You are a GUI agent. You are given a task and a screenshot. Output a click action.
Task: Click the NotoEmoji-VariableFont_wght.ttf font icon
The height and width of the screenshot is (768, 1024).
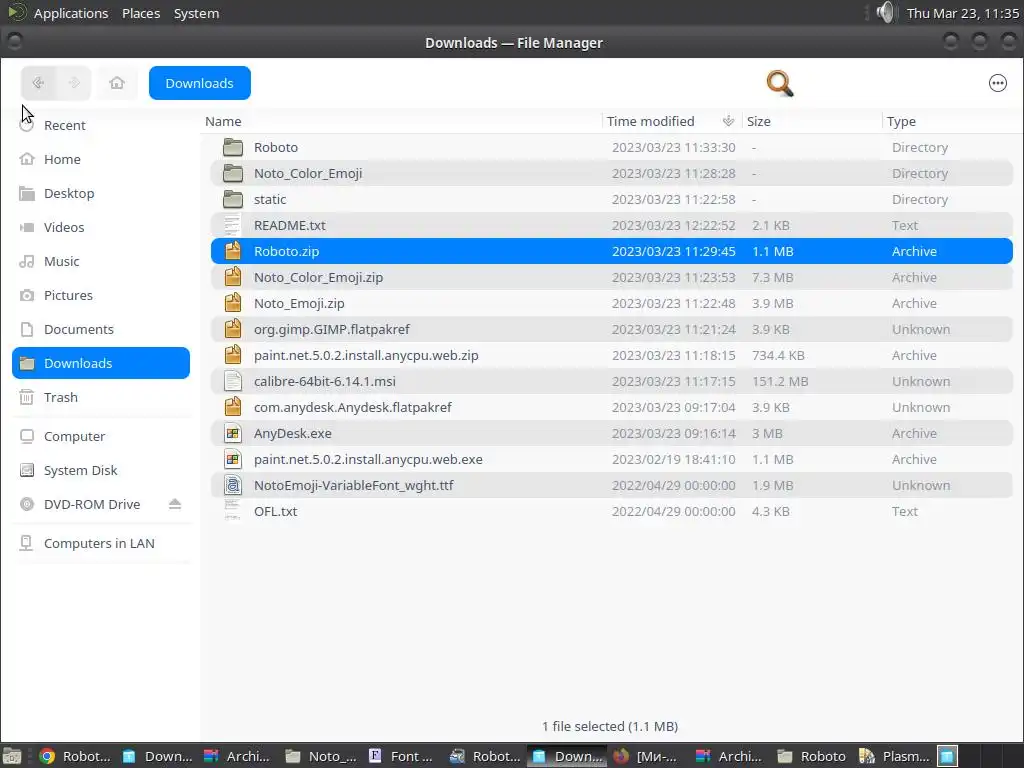pyautogui.click(x=232, y=485)
